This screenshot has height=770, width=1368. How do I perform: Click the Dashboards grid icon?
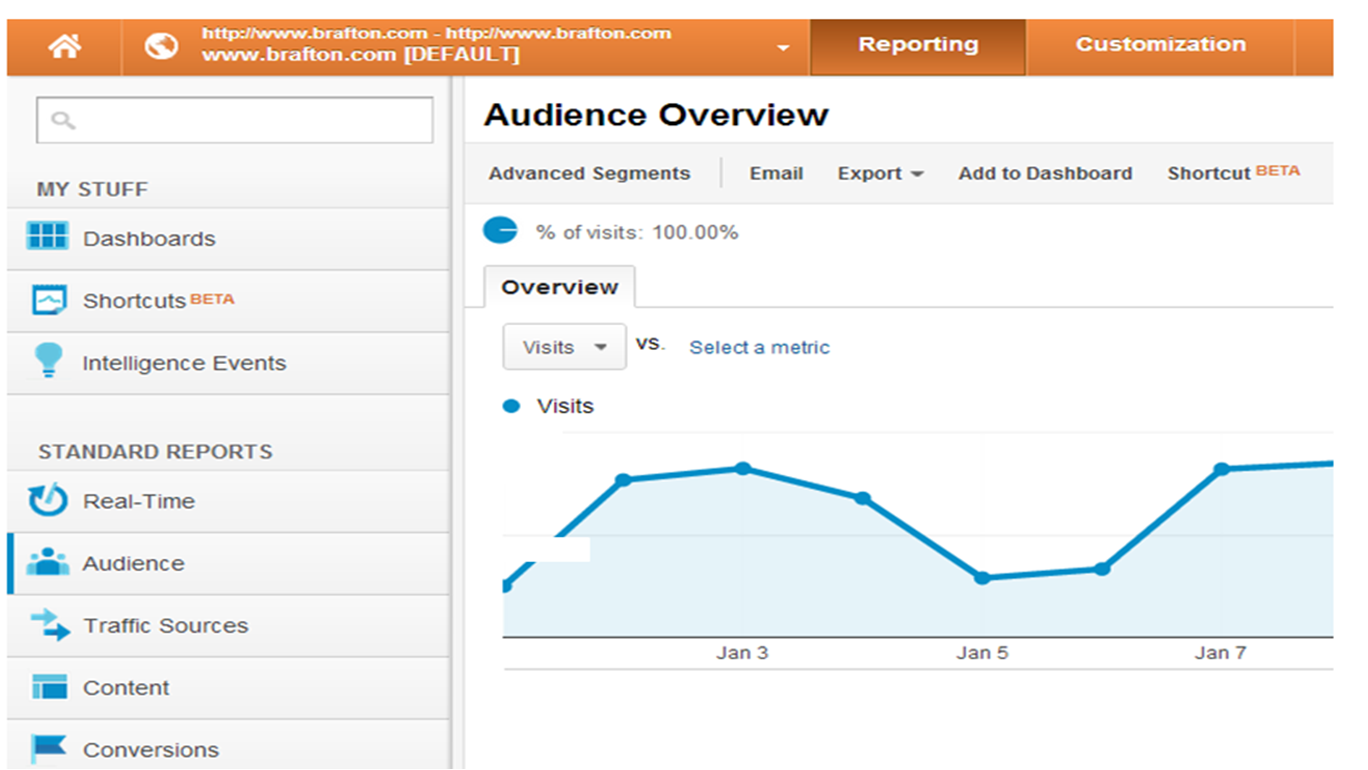click(48, 237)
